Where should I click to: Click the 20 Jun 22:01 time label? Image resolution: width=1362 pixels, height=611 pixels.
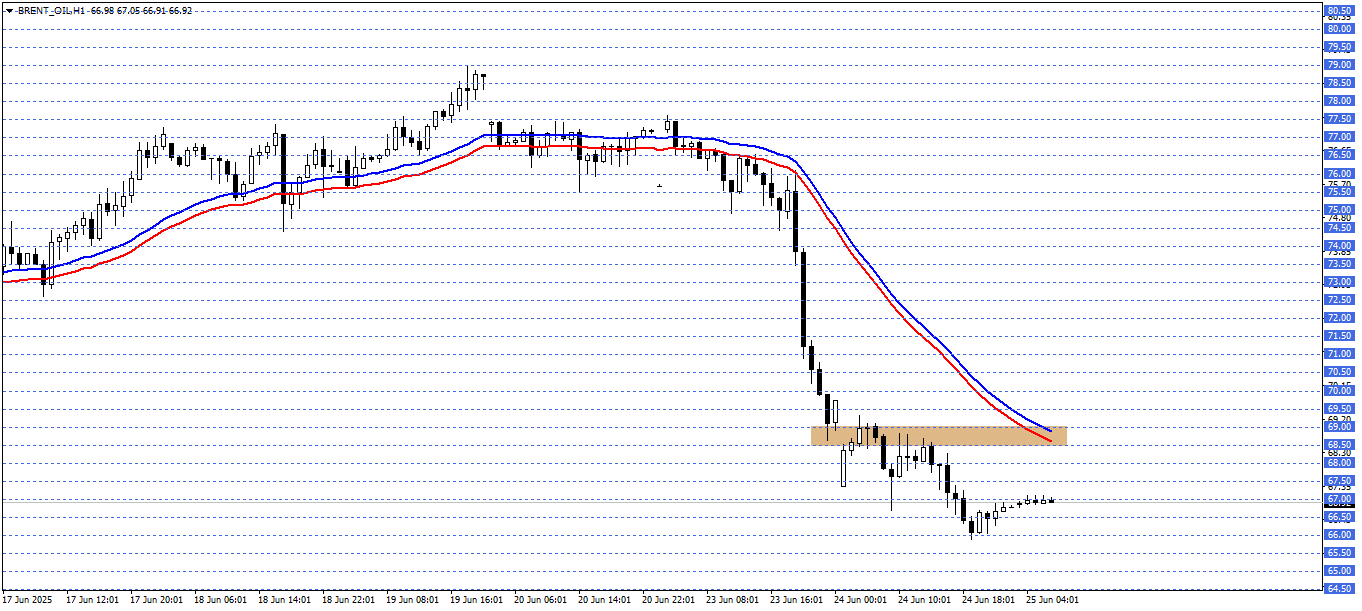coord(668,600)
